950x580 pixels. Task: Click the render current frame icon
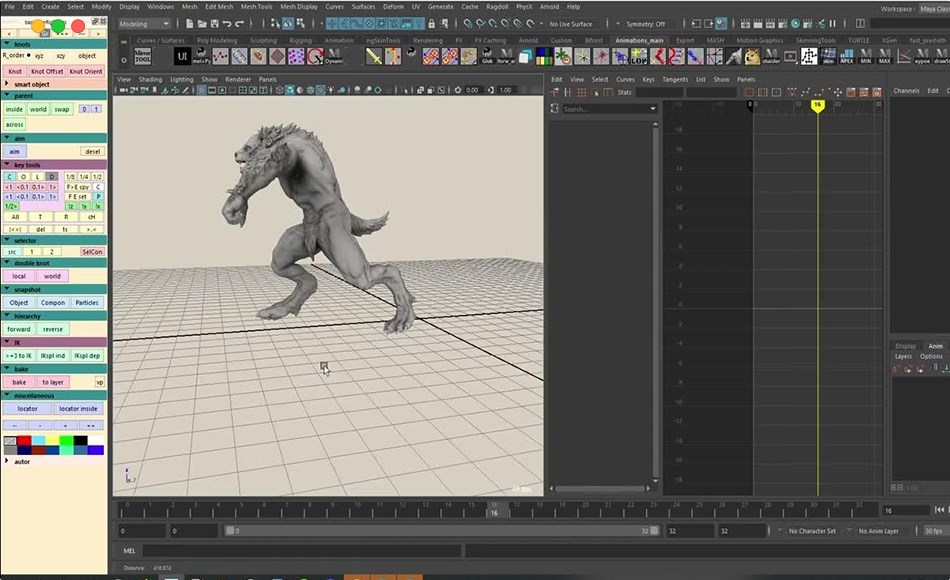point(746,23)
